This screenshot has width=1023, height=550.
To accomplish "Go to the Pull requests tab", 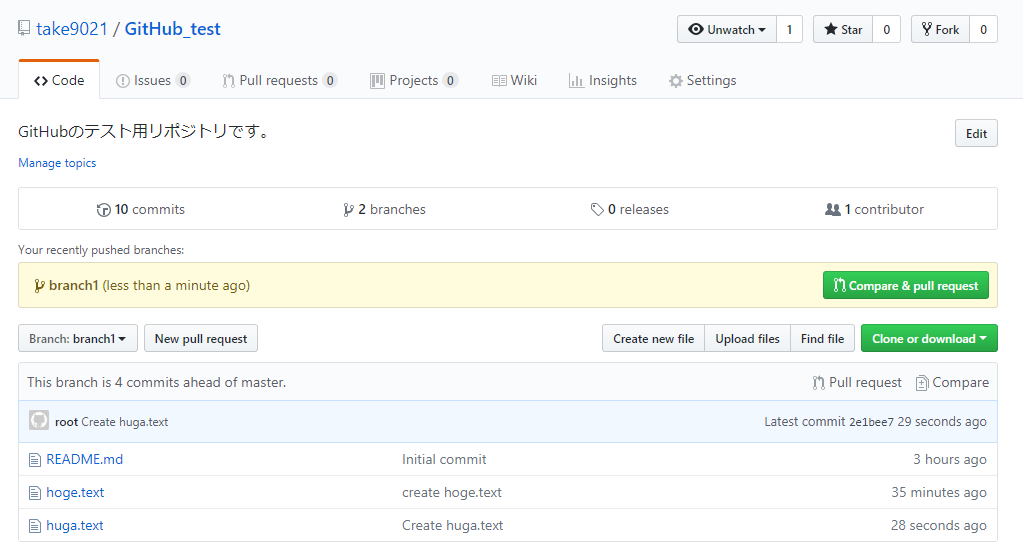I will [279, 80].
